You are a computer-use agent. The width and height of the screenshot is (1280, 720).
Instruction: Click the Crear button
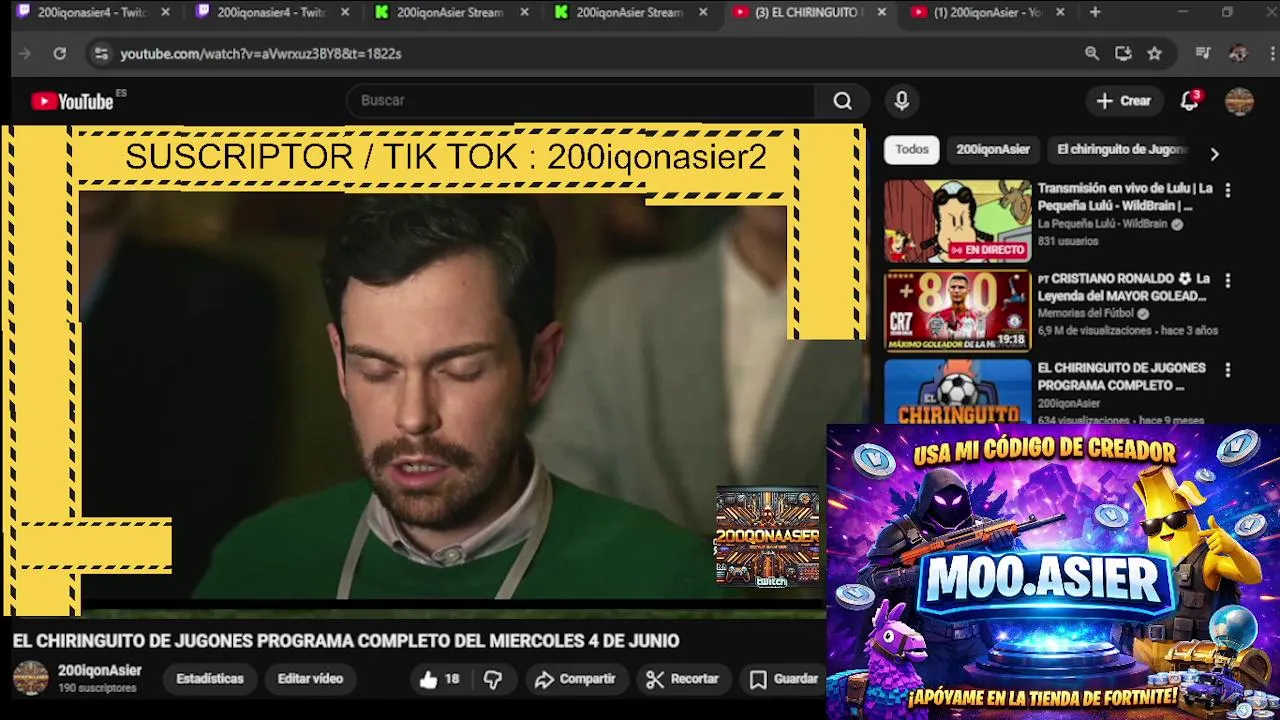[x=1124, y=101]
